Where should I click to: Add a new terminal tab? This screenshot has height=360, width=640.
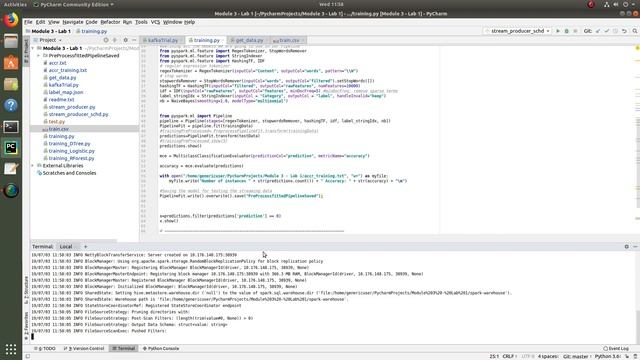tap(85, 247)
